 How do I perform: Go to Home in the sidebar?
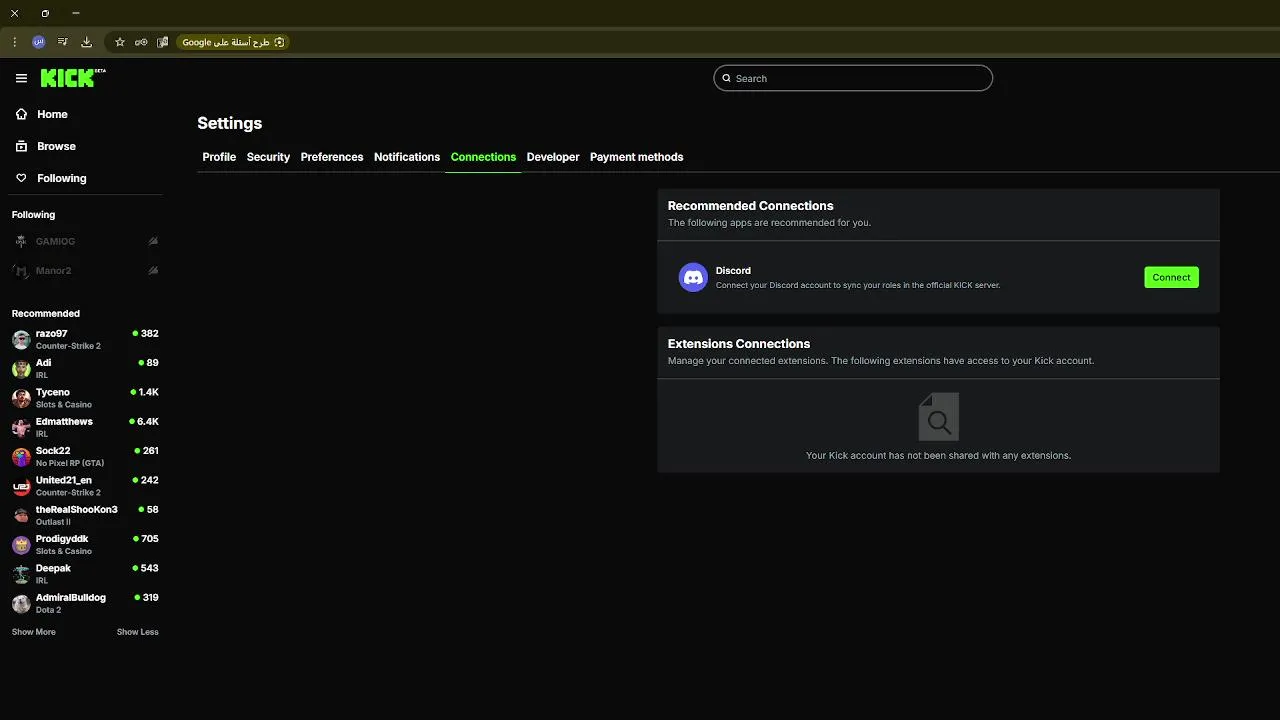pyautogui.click(x=53, y=114)
